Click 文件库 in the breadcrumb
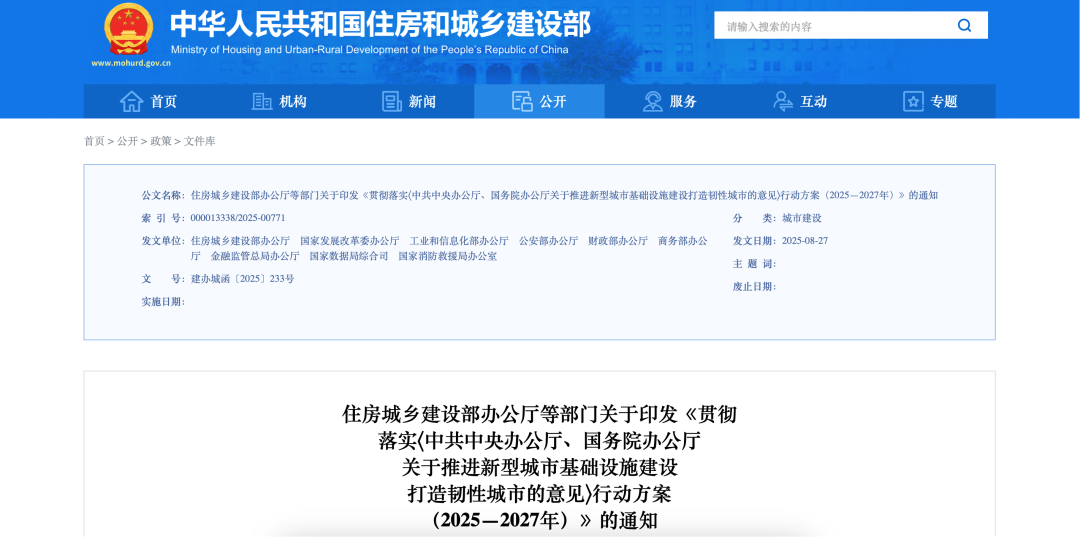1080x537 pixels. (200, 141)
